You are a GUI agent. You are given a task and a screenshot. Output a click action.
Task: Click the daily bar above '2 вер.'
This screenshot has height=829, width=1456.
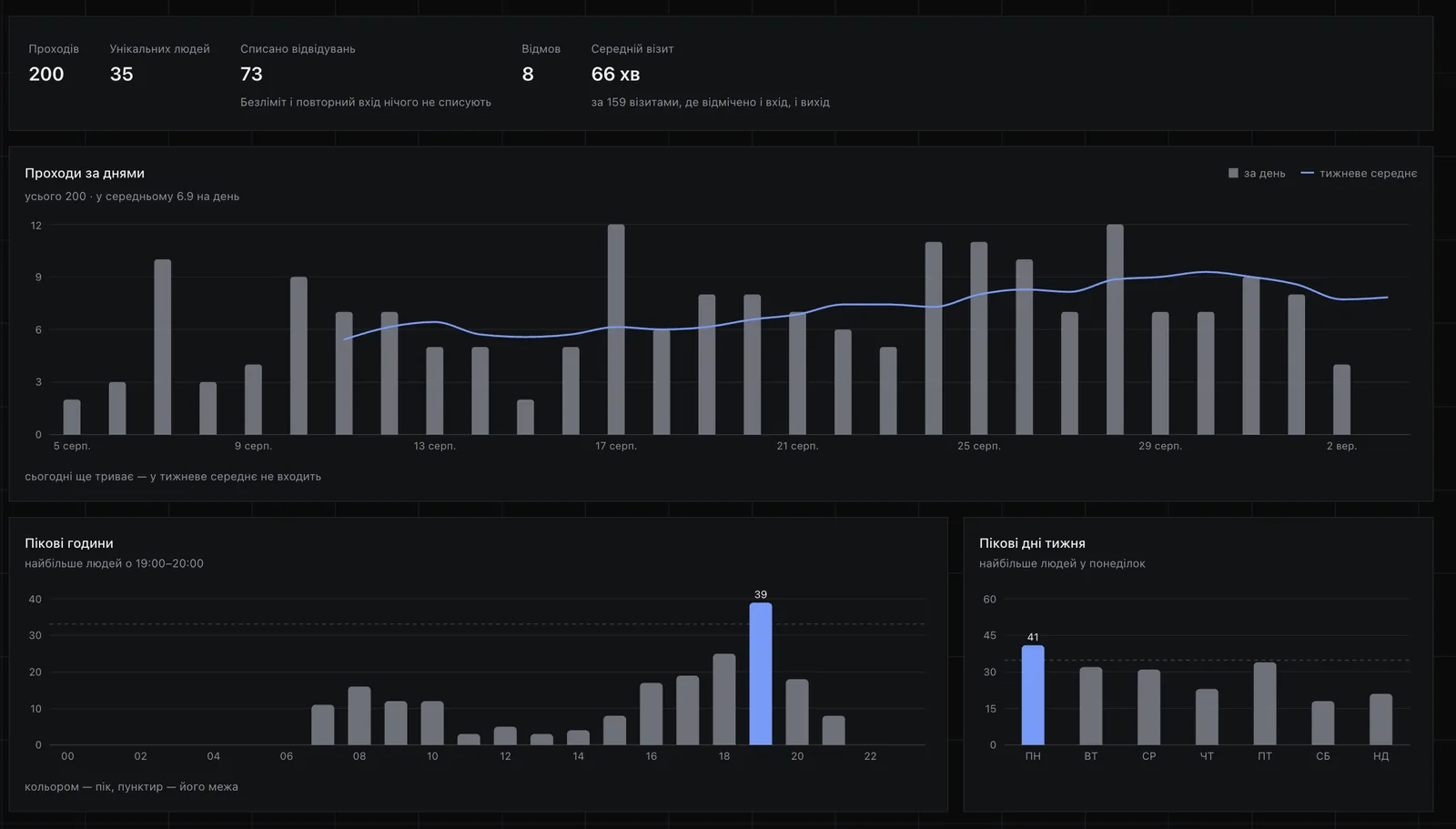click(x=1341, y=399)
